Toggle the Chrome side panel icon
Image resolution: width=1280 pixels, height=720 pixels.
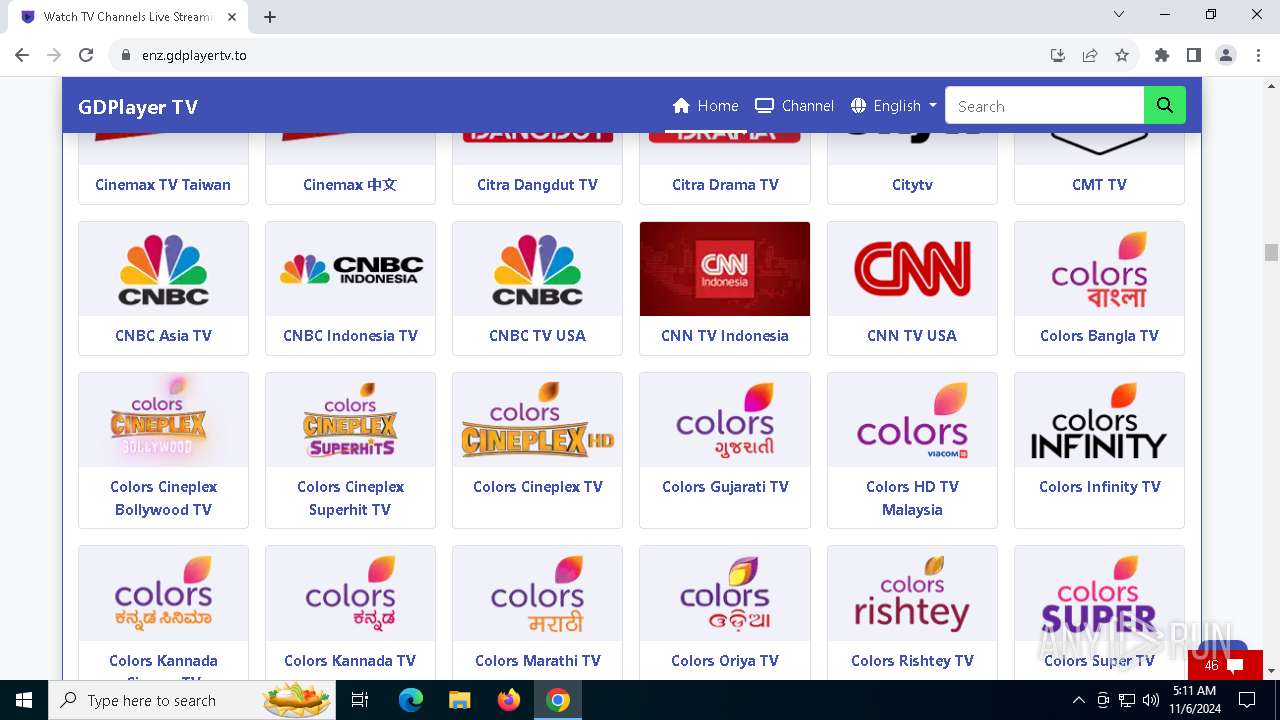tap(1194, 55)
